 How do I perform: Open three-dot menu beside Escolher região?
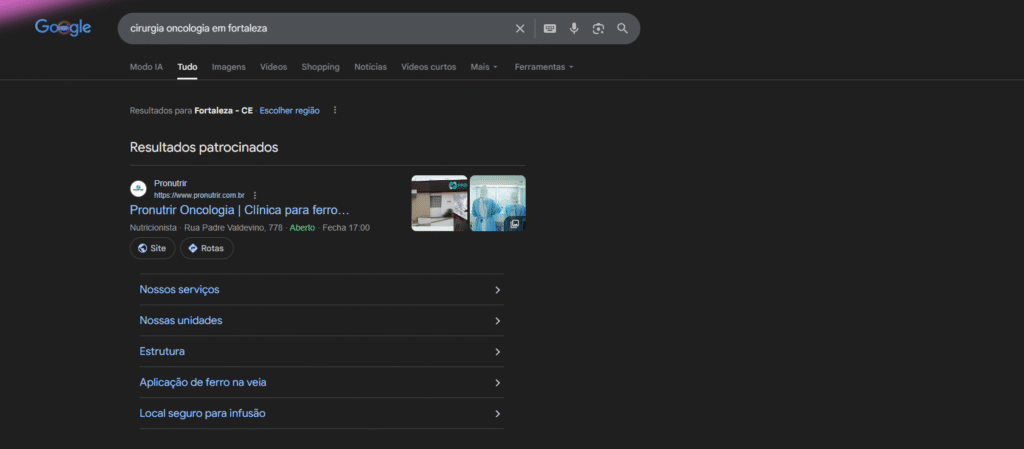click(335, 110)
